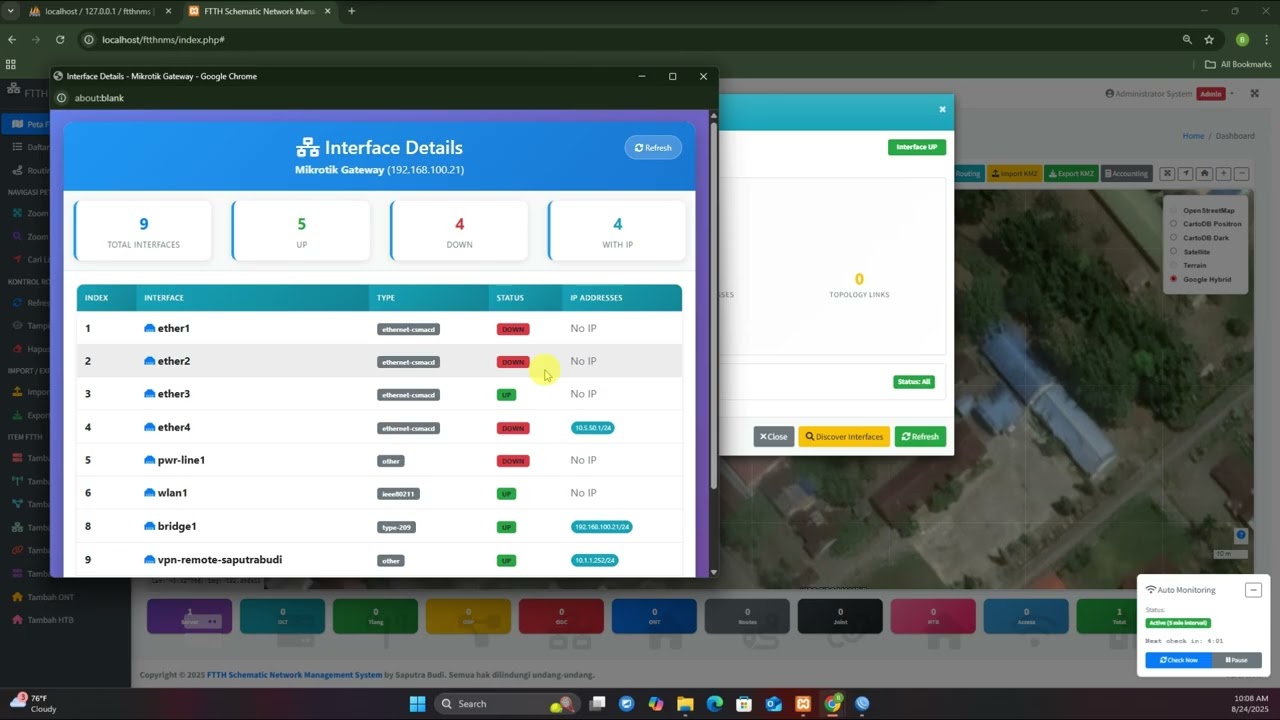The width and height of the screenshot is (1280, 720).
Task: Open the Administrator System user dropdown
Action: pos(1169,94)
